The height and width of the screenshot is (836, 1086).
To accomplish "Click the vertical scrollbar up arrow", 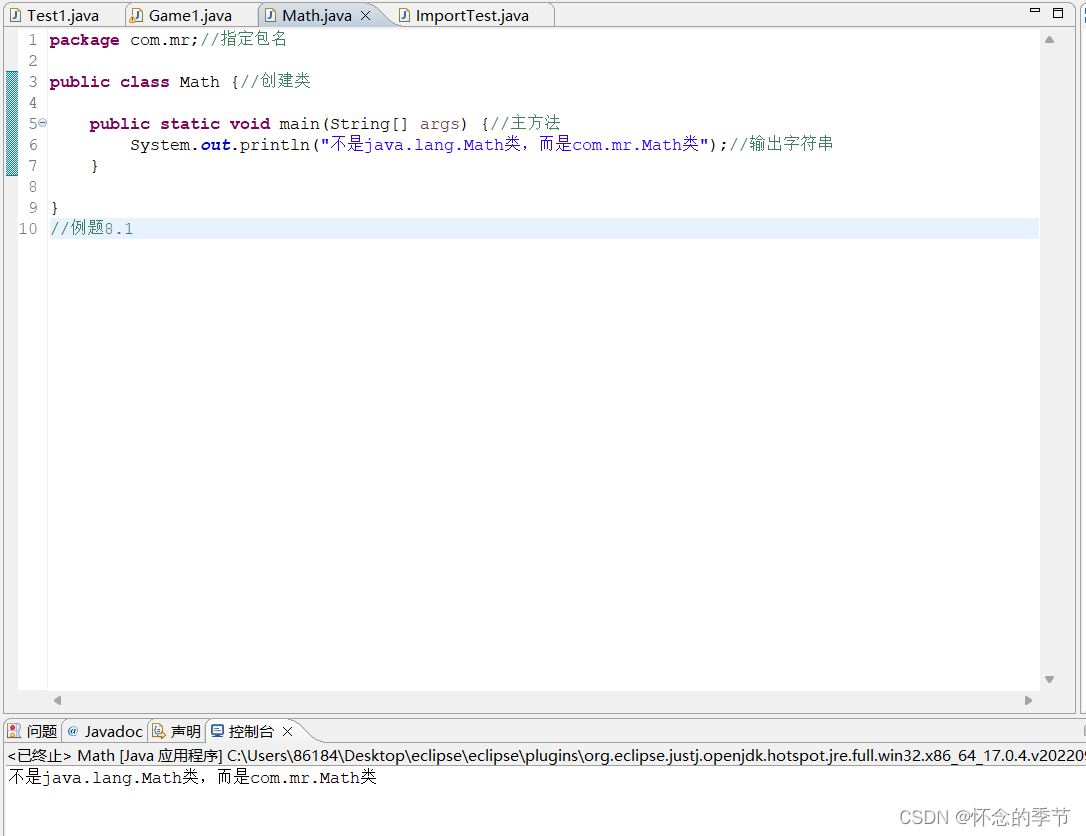I will 1050,39.
